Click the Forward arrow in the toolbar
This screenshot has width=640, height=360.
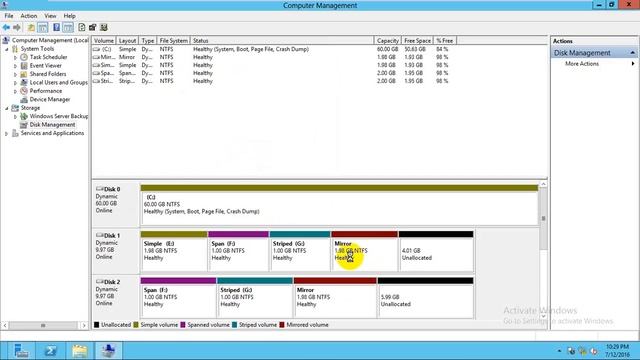pos(17,27)
